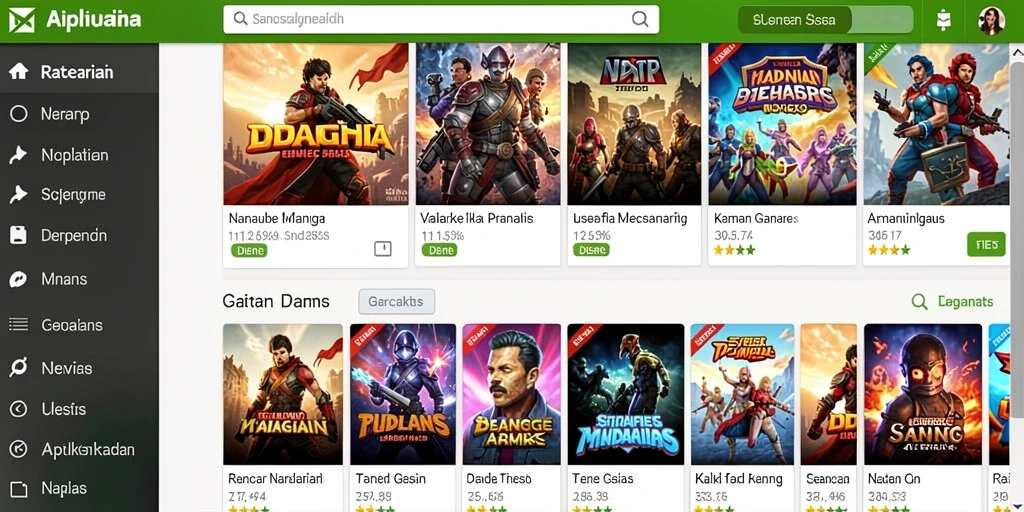Viewport: 1024px width, 512px height.
Task: Click the clock icon beside Ulesfis
Action: click(x=18, y=409)
